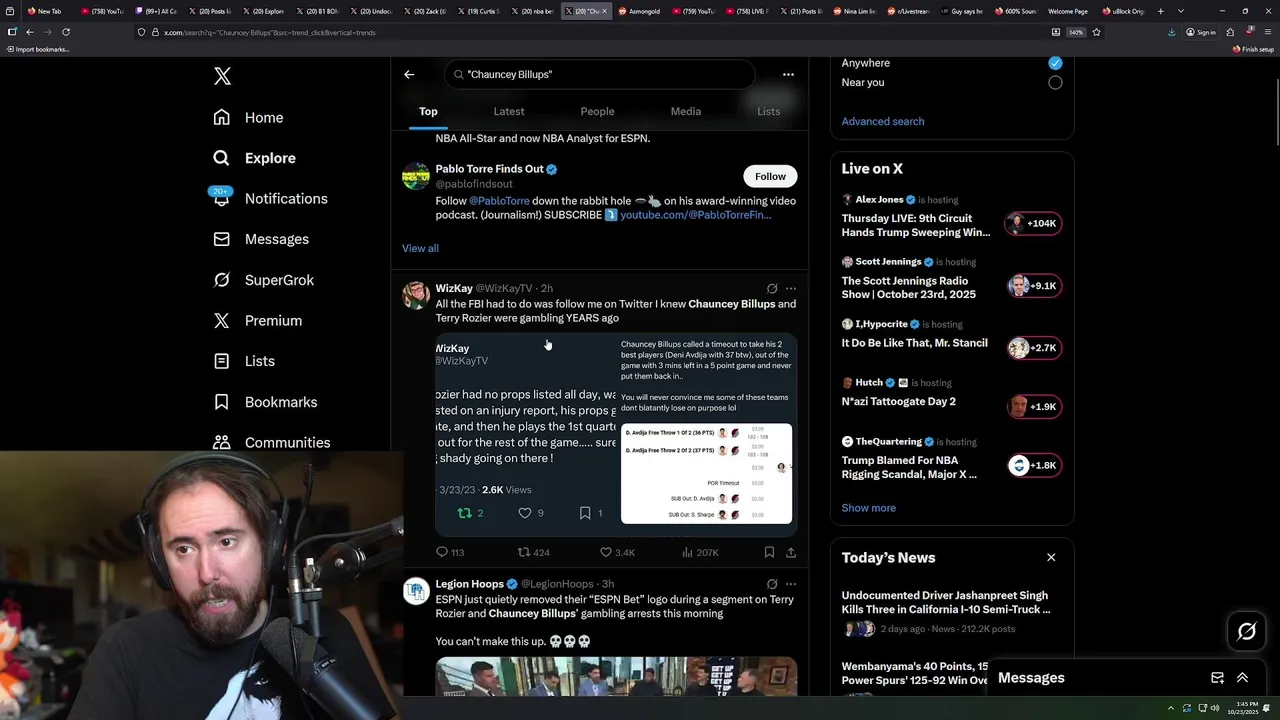Show more Live on X

[868, 508]
